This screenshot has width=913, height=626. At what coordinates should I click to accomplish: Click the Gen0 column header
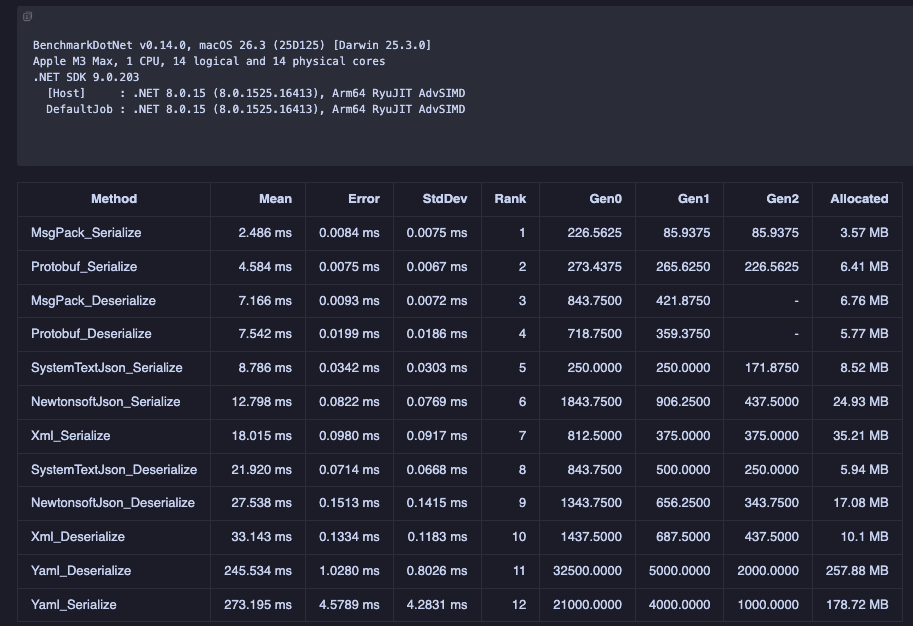(605, 199)
